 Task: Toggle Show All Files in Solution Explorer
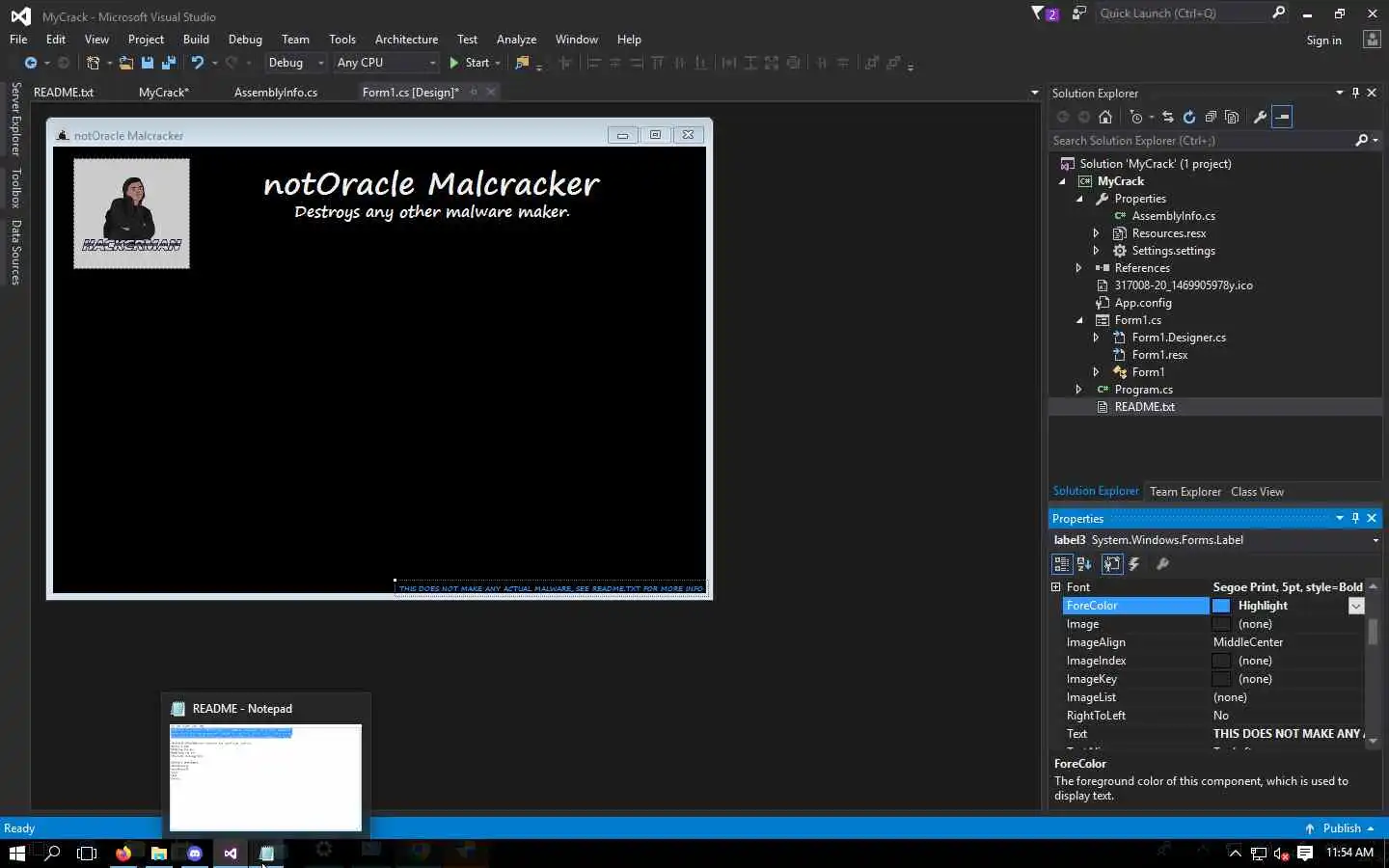tap(1232, 117)
